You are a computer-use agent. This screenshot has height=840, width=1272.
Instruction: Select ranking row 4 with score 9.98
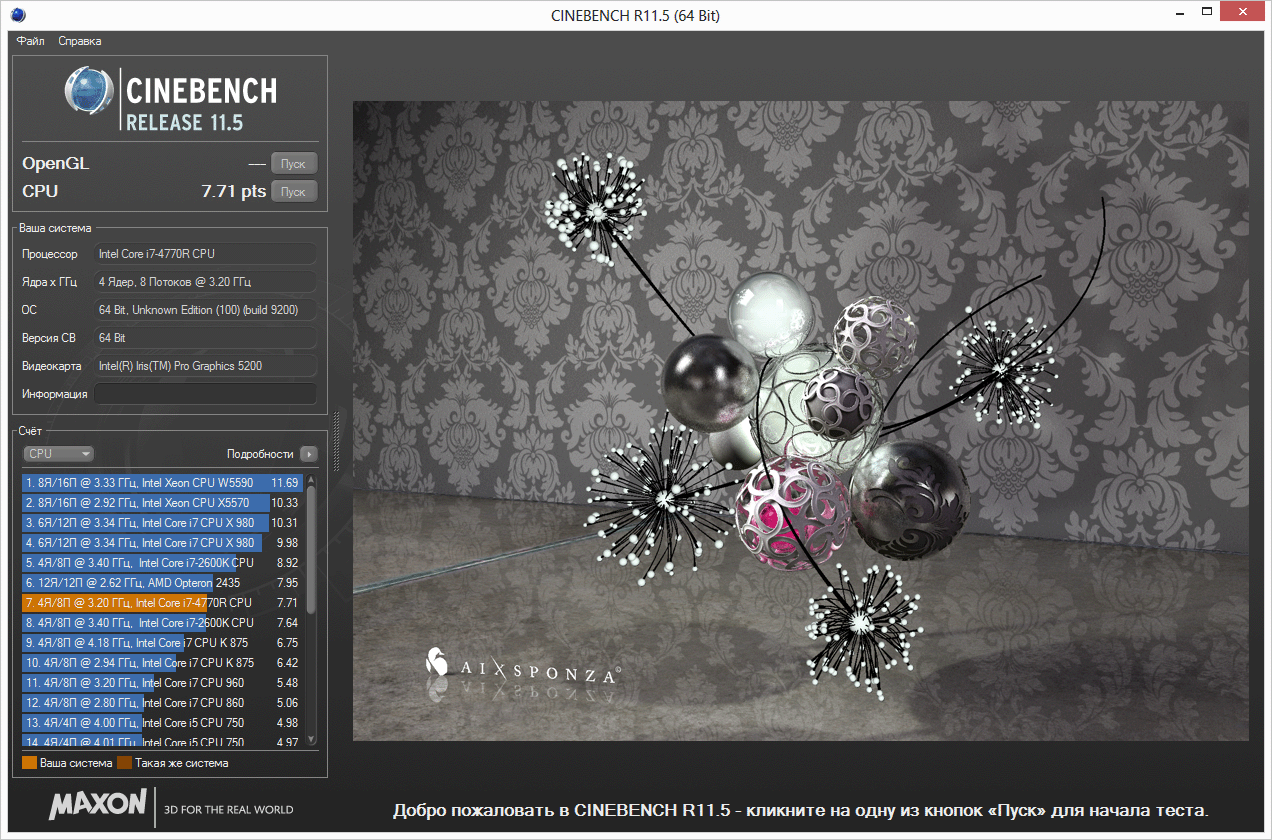coord(163,542)
